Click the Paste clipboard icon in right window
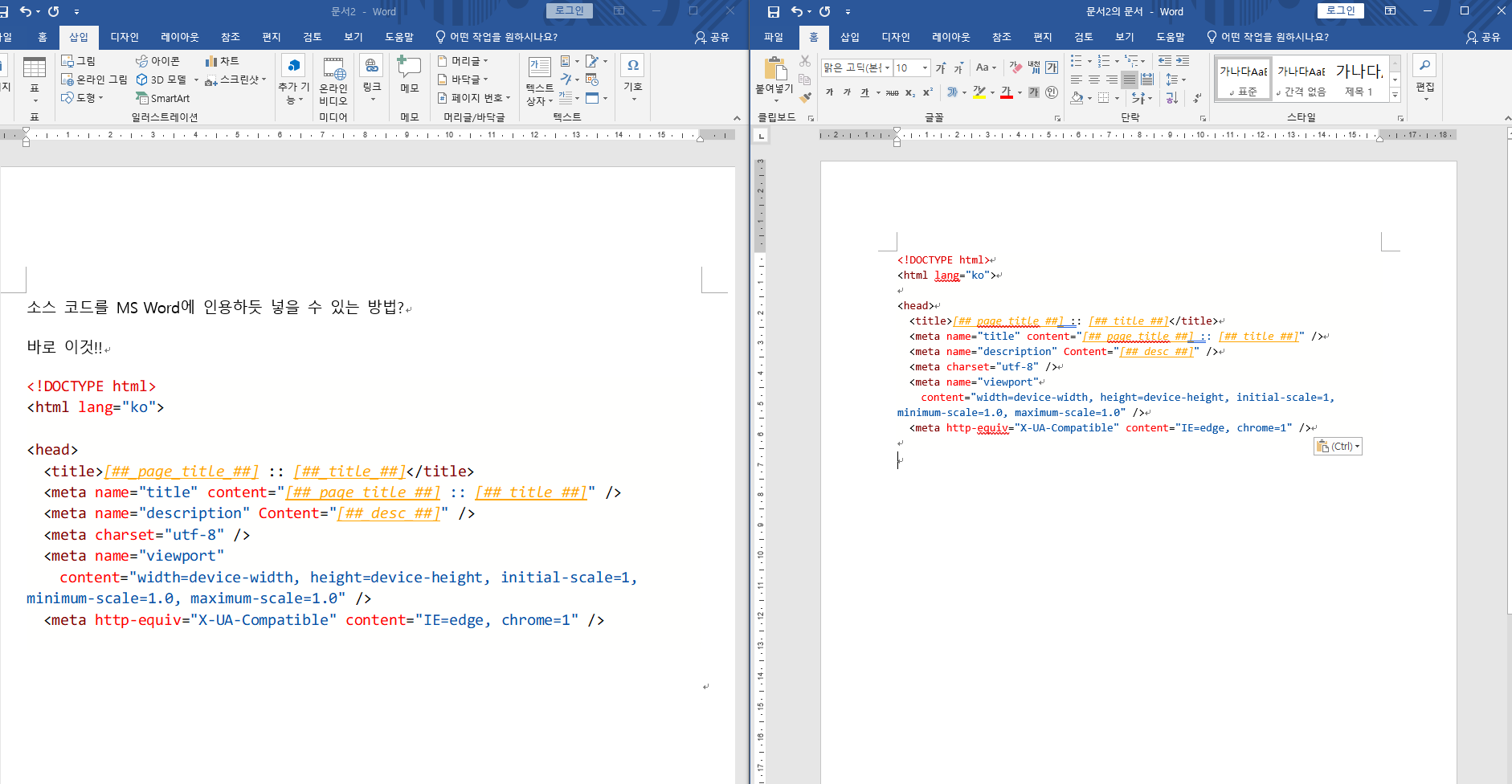Image resolution: width=1512 pixels, height=784 pixels. click(x=774, y=69)
